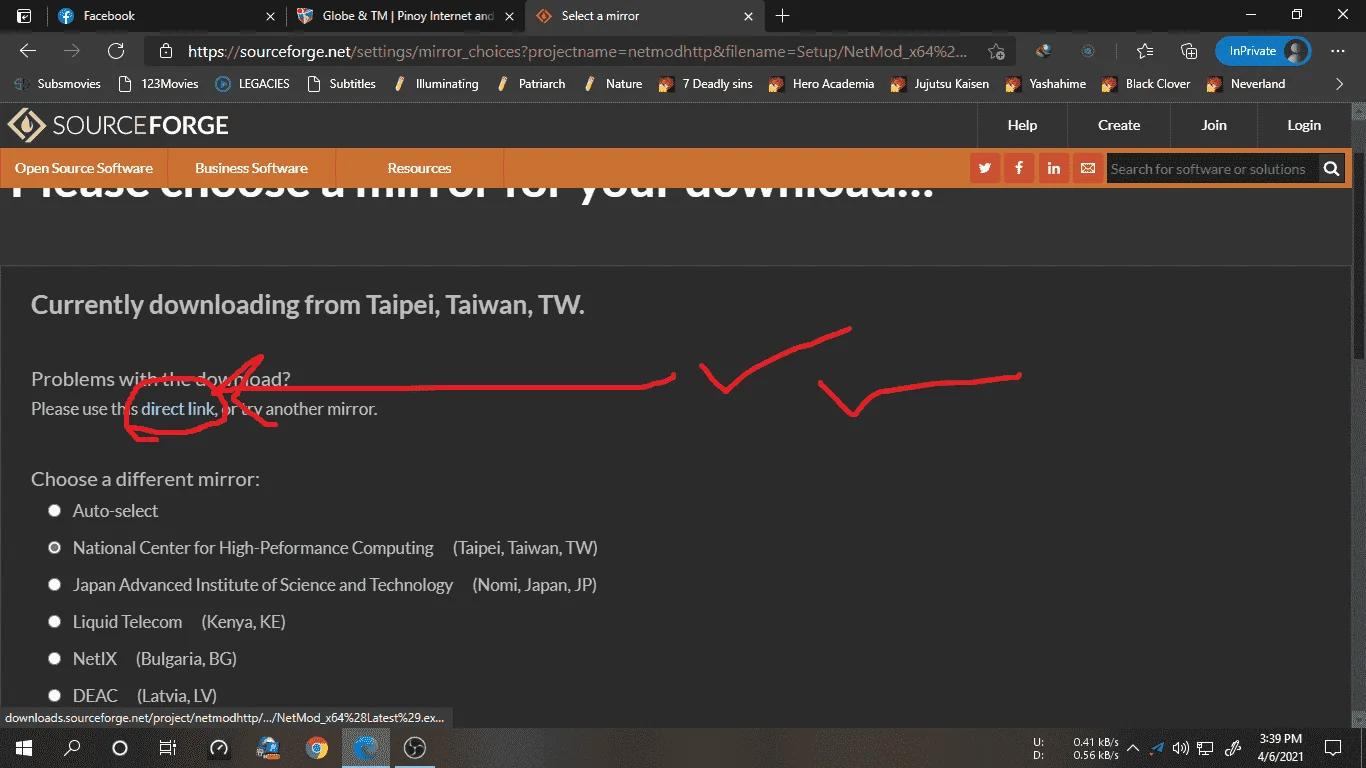Open the Resources menu
This screenshot has height=768, width=1366.
(419, 168)
